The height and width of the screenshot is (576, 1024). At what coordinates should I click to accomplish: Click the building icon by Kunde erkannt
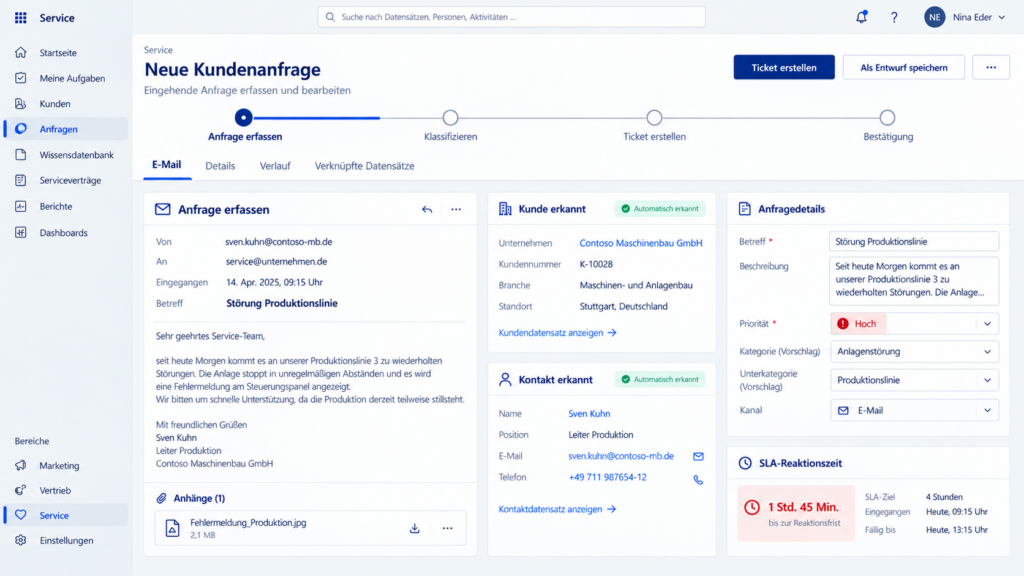point(505,208)
